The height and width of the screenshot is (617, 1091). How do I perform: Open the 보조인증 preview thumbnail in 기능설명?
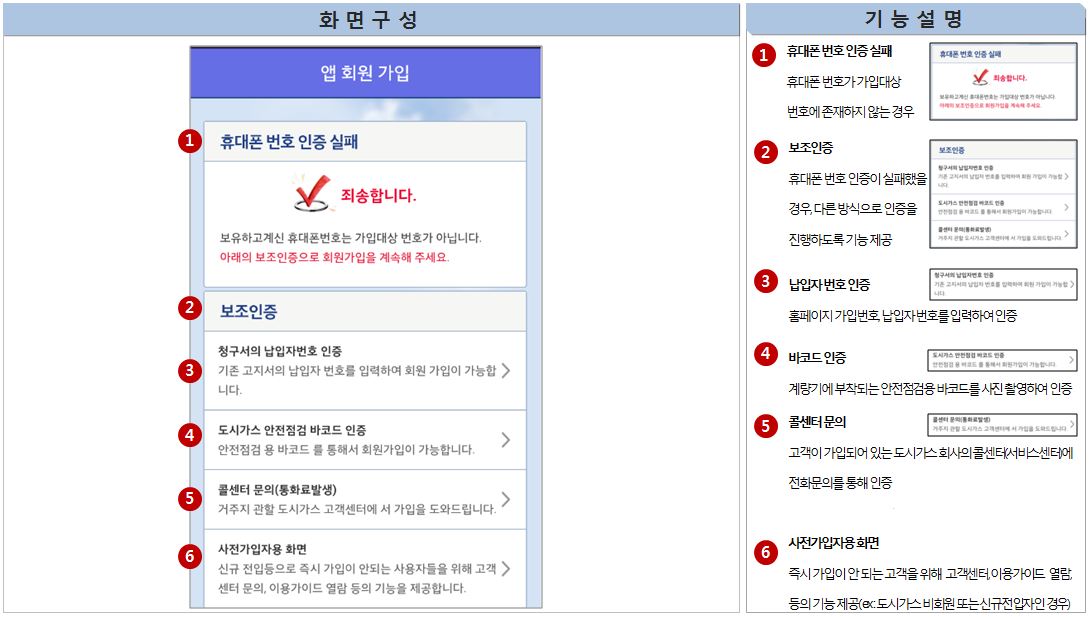coord(1003,195)
